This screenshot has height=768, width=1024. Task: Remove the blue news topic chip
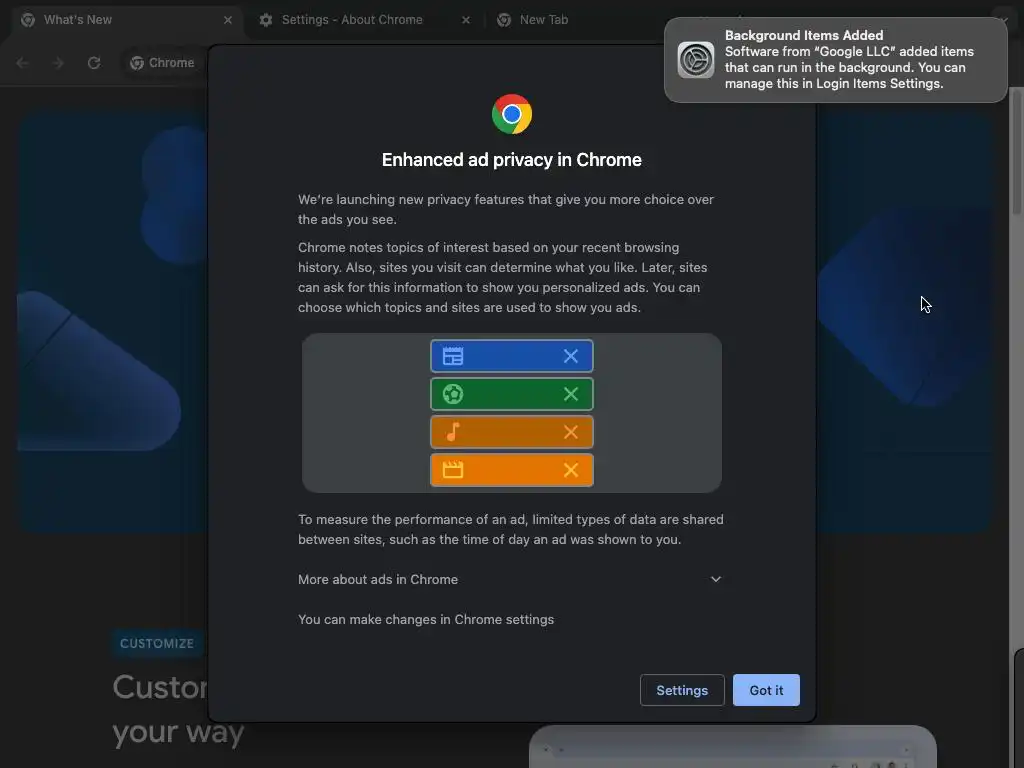571,356
